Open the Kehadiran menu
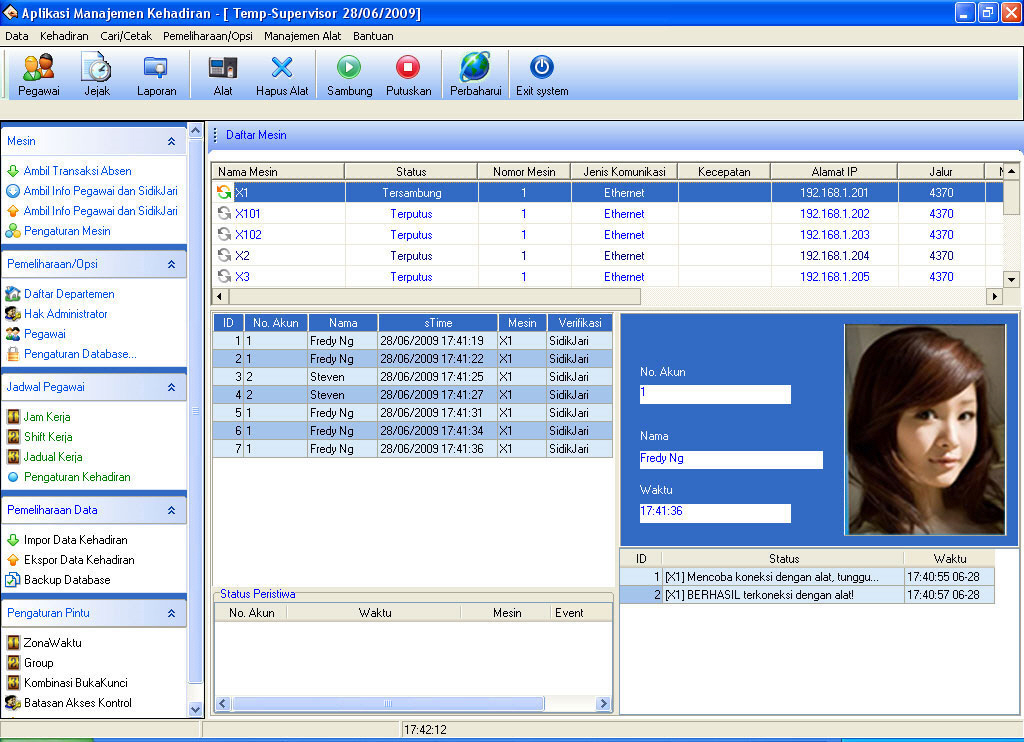This screenshot has height=742, width=1024. point(64,36)
